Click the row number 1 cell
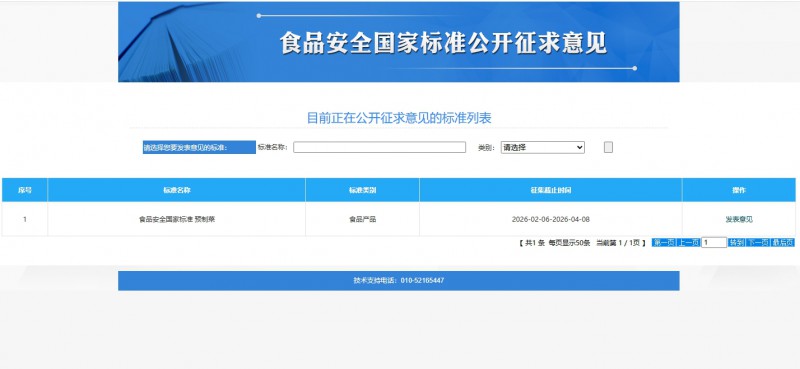 tap(24, 219)
